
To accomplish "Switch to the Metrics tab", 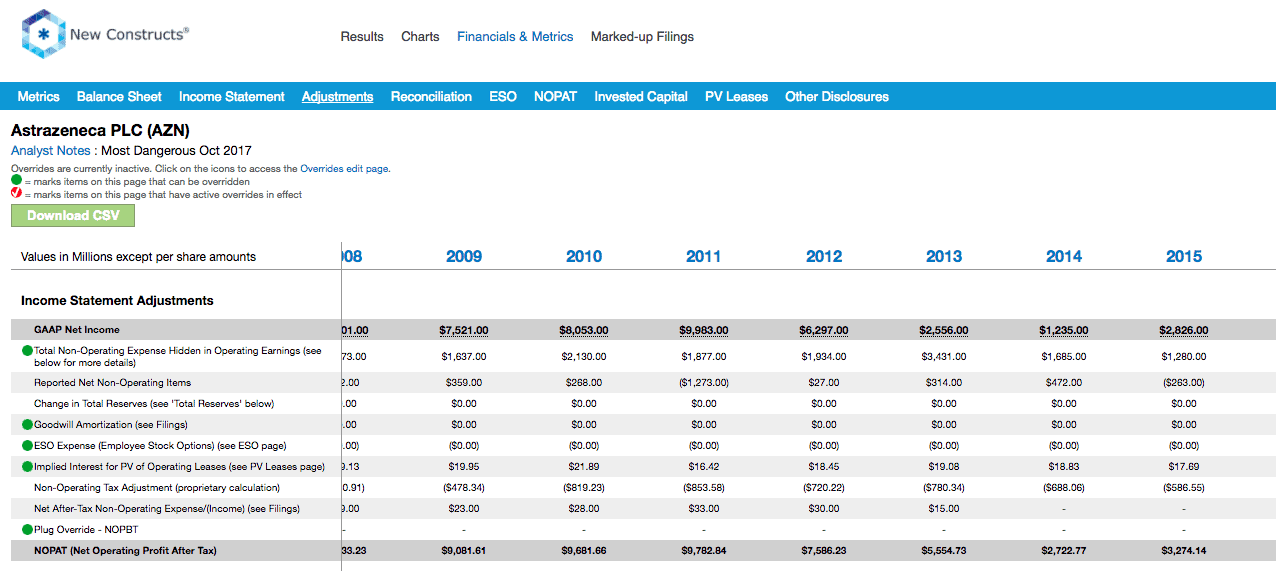I will [39, 97].
